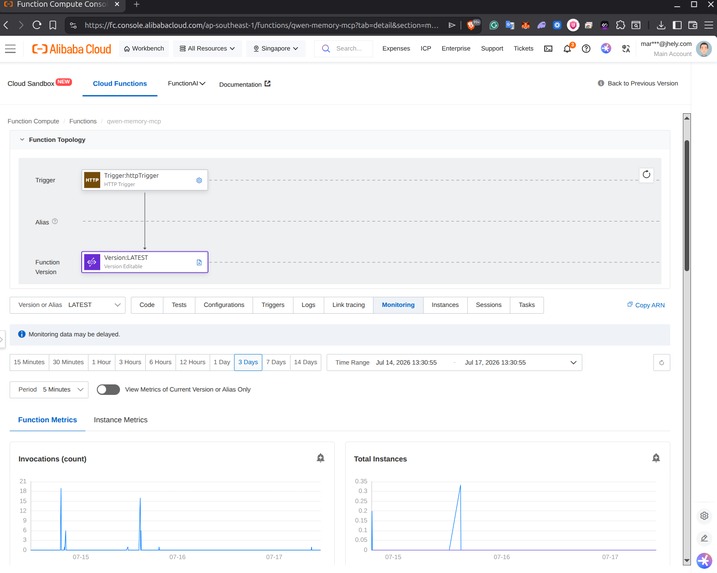Open the floating settings gear icon
The image size is (717, 573).
(x=704, y=516)
